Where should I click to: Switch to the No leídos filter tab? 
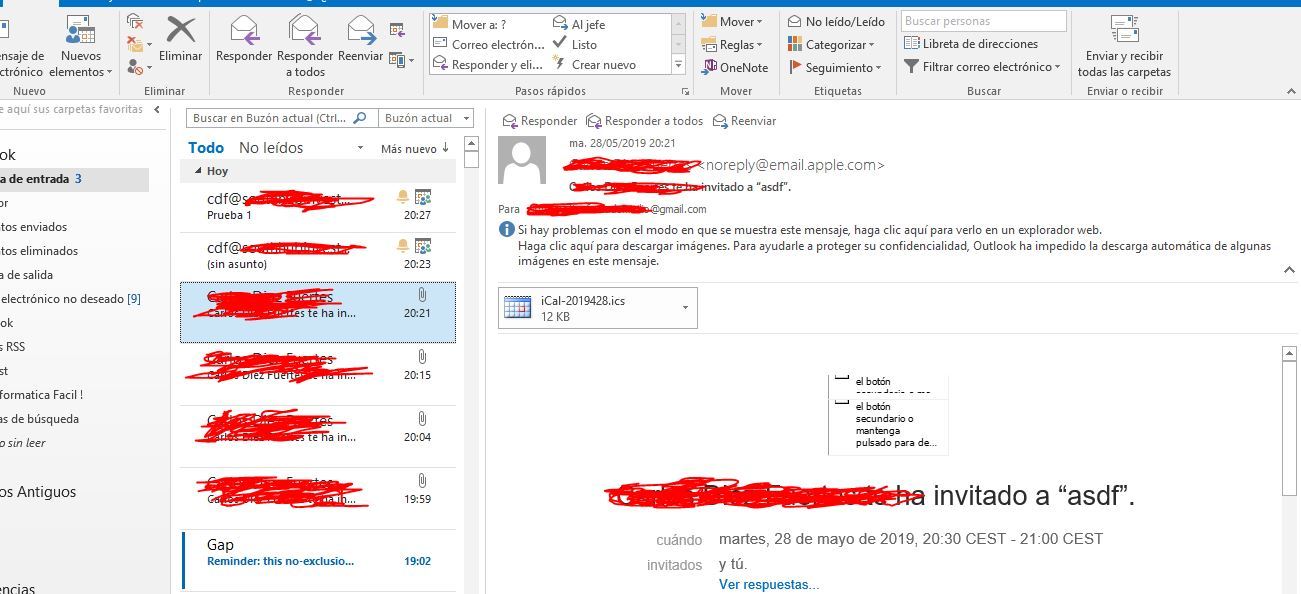pos(271,147)
